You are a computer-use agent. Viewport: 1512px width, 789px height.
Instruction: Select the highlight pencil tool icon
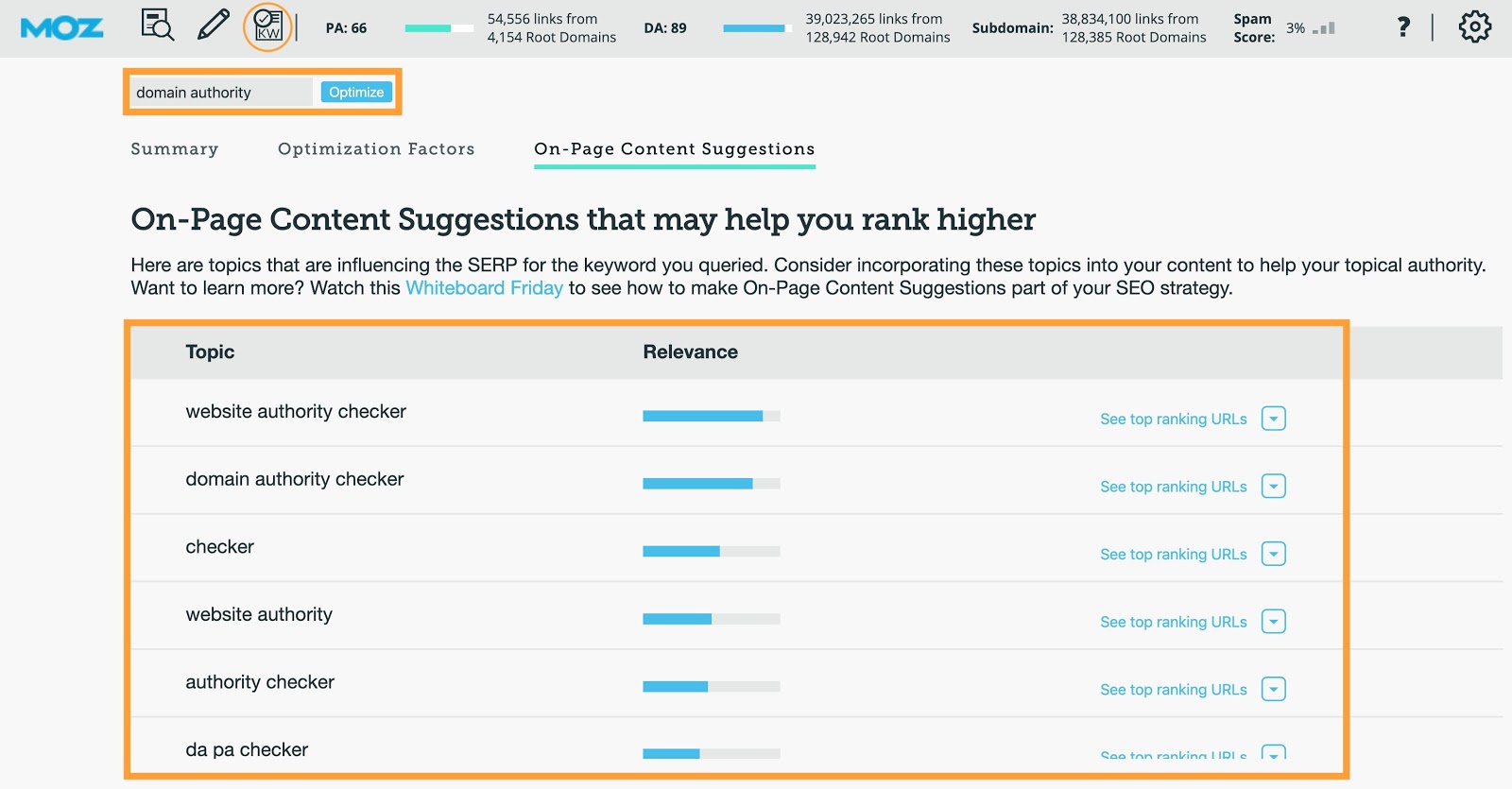pos(214,25)
